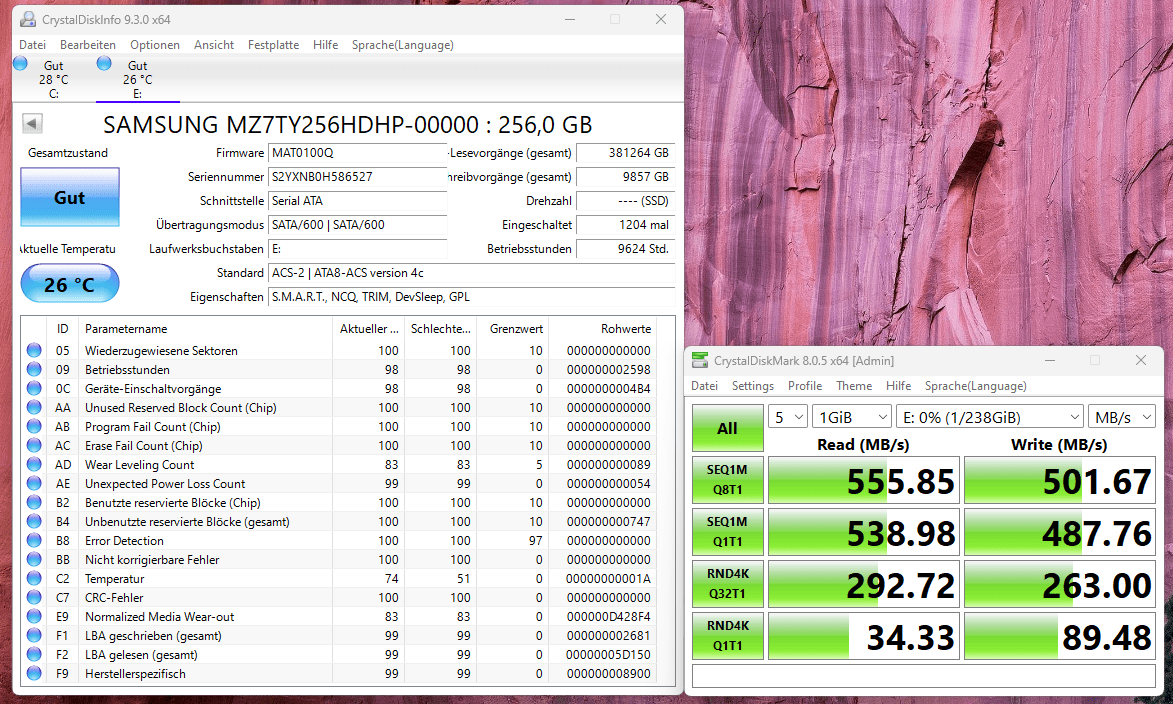Click the Gut health status button
The height and width of the screenshot is (704, 1173).
click(70, 197)
